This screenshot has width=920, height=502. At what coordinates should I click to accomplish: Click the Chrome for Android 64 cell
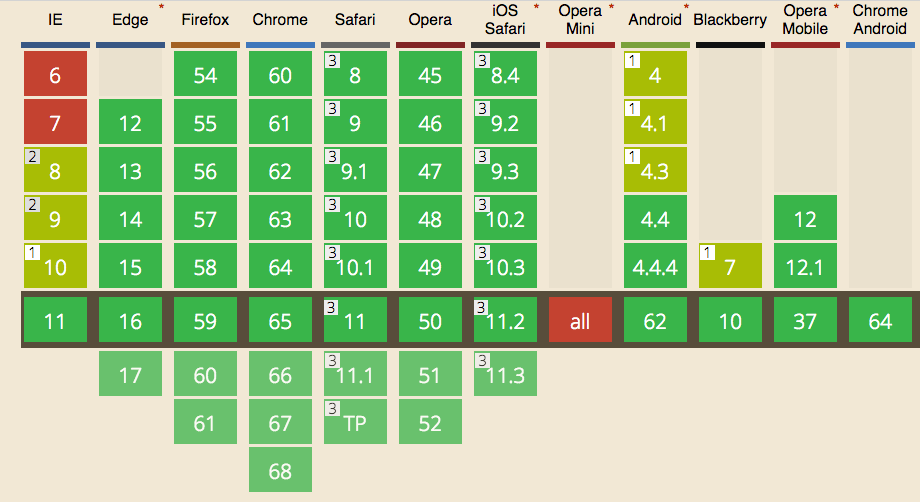[880, 321]
